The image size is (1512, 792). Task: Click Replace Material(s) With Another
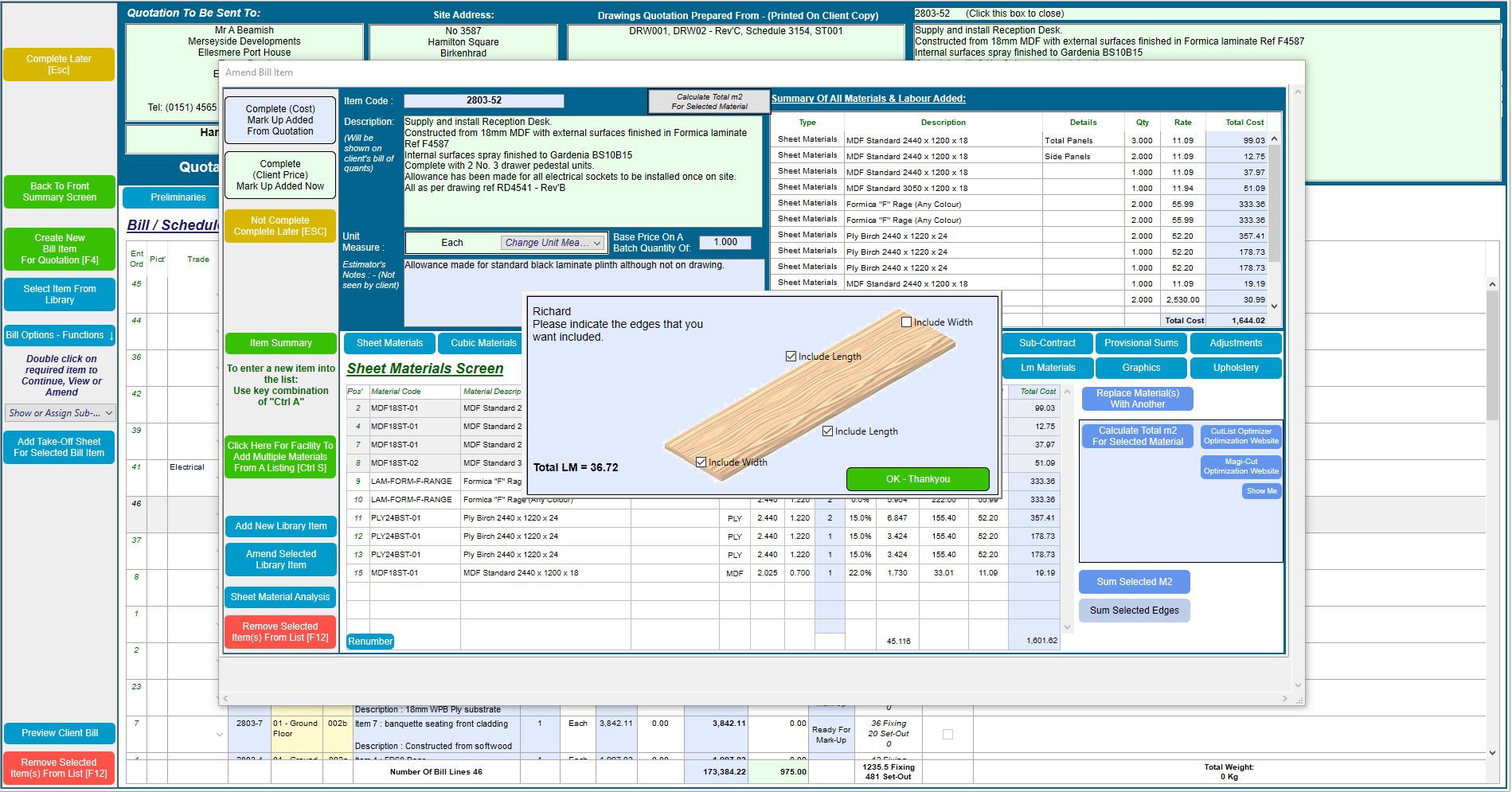(x=1137, y=398)
